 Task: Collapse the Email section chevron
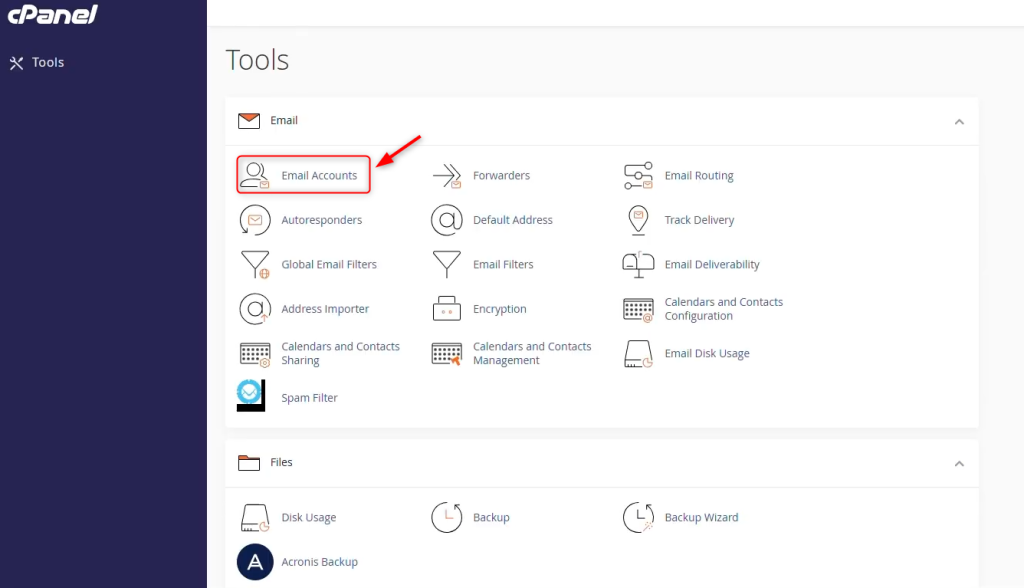click(959, 121)
